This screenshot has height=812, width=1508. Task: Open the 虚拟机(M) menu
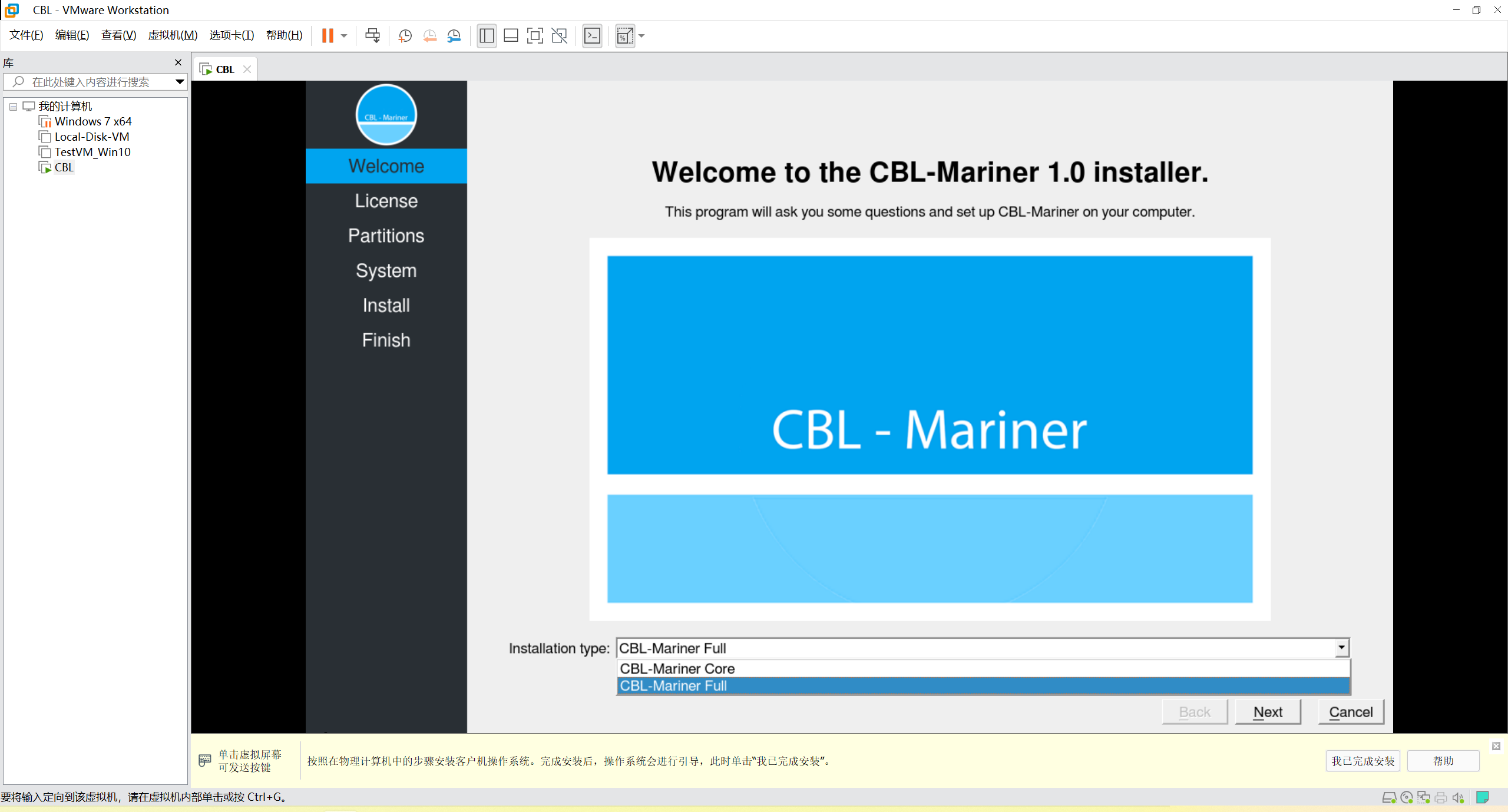[173, 35]
